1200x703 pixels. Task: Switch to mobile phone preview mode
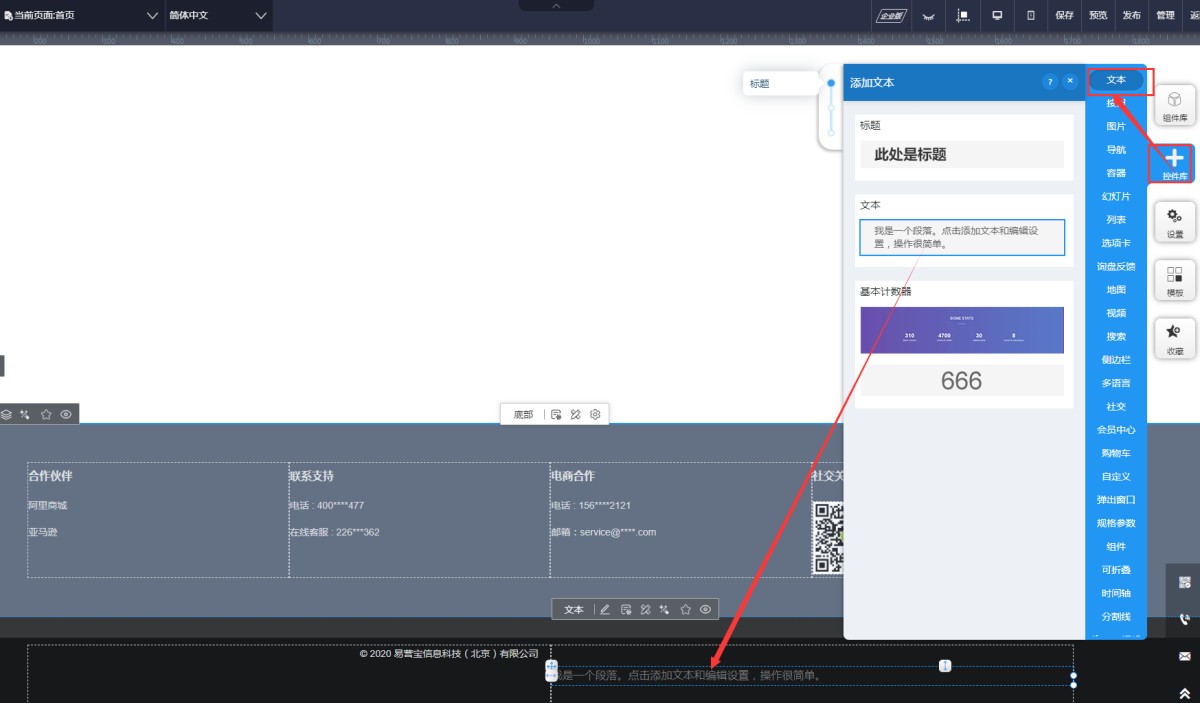click(x=1030, y=15)
